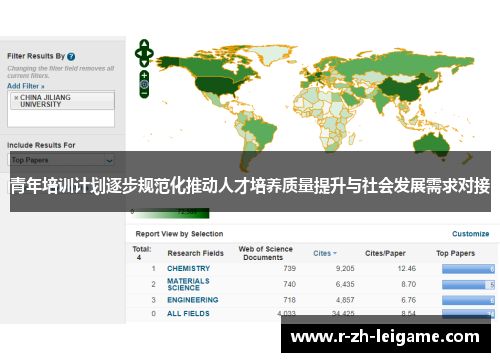This screenshot has width=500, height=362.
Task: Select Australia on the map
Action: (432, 145)
